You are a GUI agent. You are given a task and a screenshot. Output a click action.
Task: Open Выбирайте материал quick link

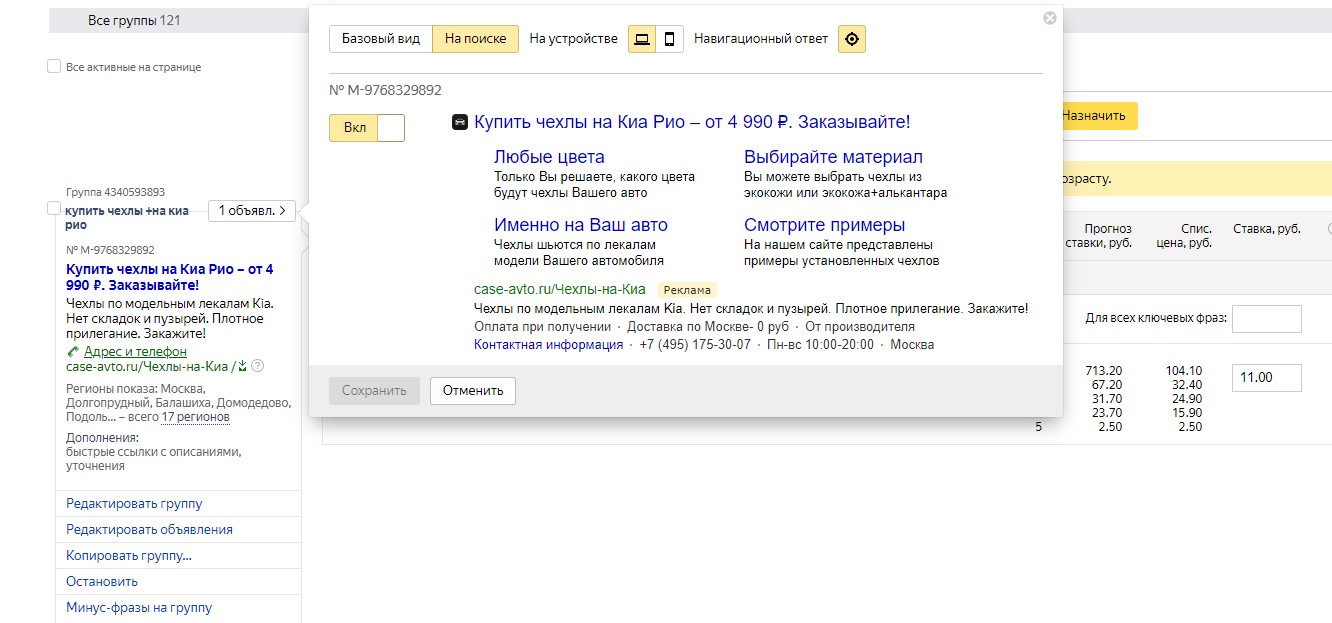[833, 157]
